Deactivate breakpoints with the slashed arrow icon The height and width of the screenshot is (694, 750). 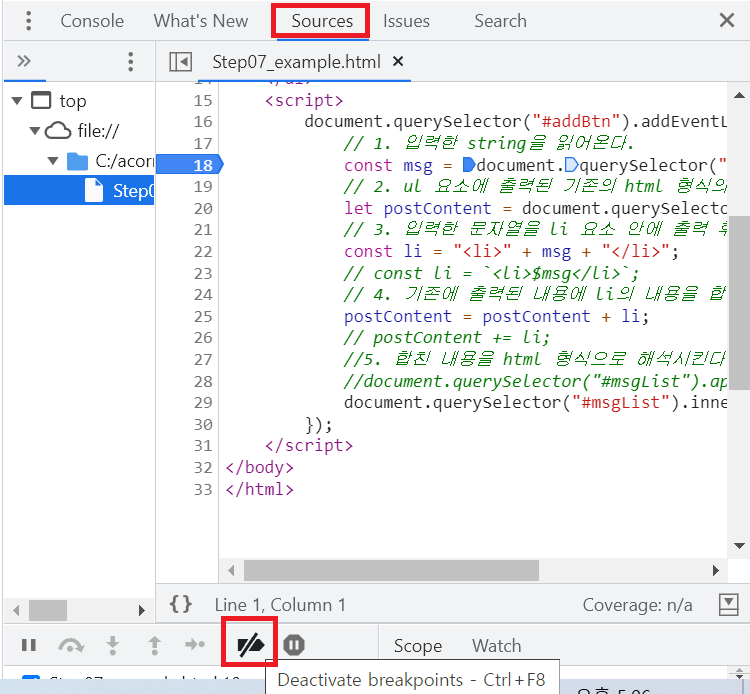(250, 645)
